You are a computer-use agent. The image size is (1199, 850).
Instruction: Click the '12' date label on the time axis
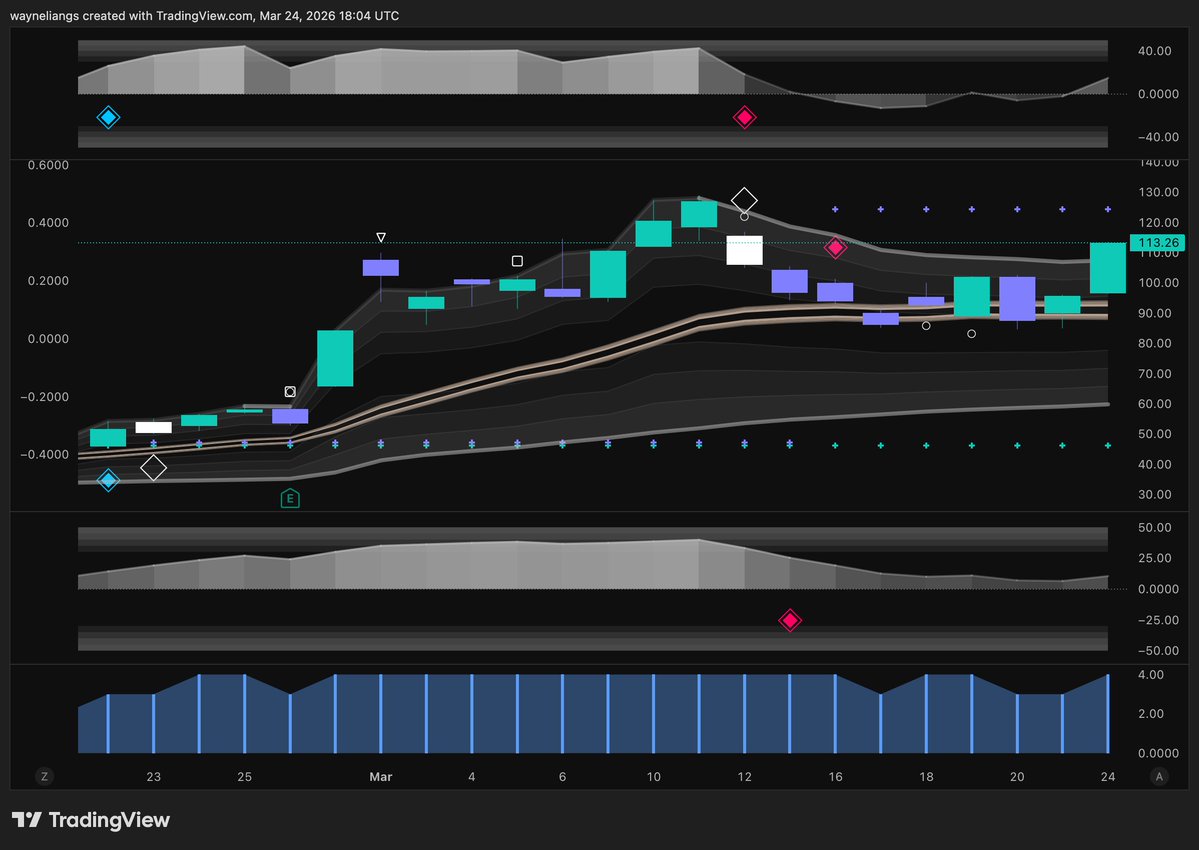(744, 777)
